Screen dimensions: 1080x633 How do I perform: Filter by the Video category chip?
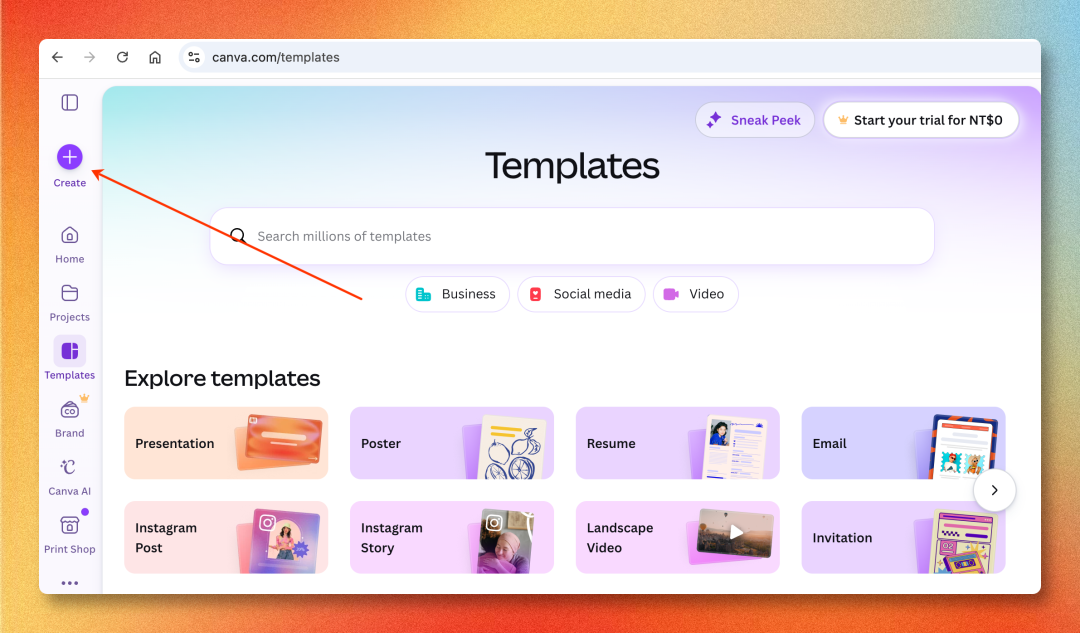(x=696, y=294)
